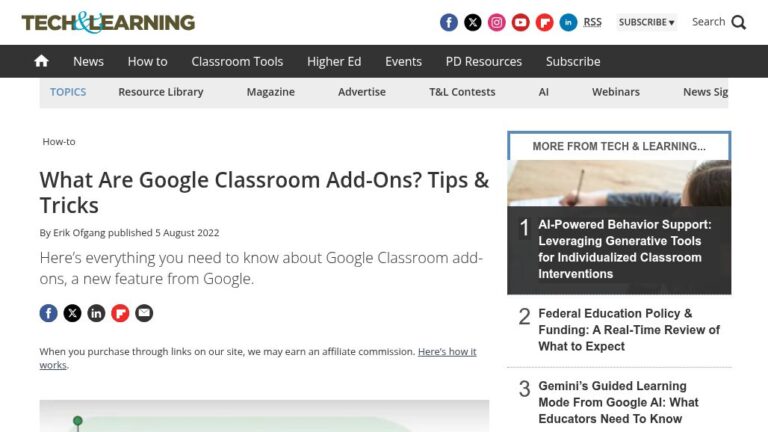The width and height of the screenshot is (768, 432).
Task: Open the Magazine topic link
Action: point(270,92)
